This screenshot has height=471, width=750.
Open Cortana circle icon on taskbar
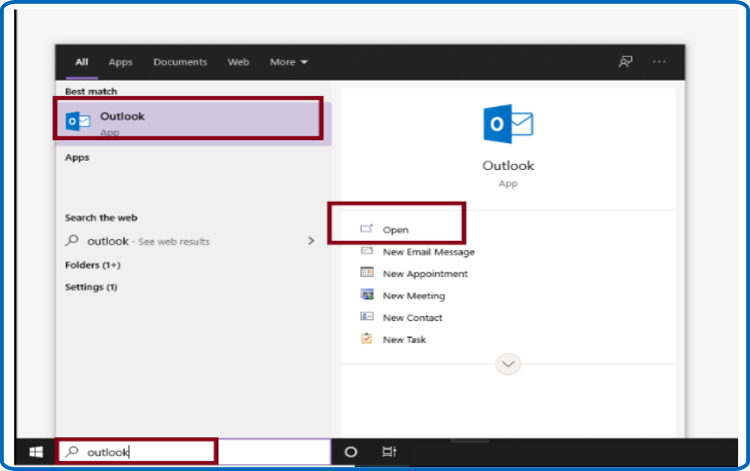[351, 452]
